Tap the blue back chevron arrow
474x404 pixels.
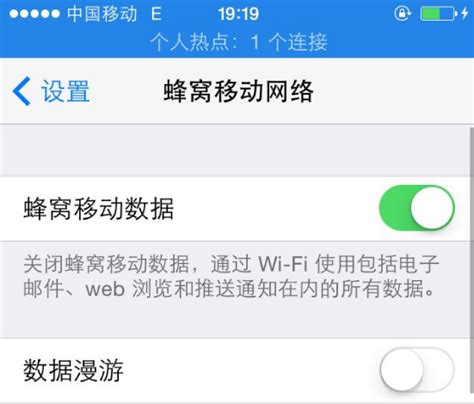pyautogui.click(x=22, y=91)
